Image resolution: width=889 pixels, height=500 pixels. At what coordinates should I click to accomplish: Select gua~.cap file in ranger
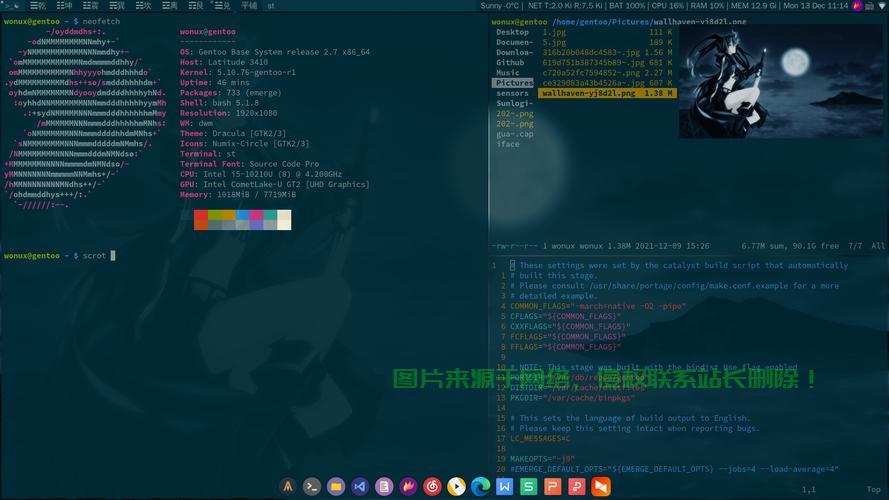coord(515,134)
